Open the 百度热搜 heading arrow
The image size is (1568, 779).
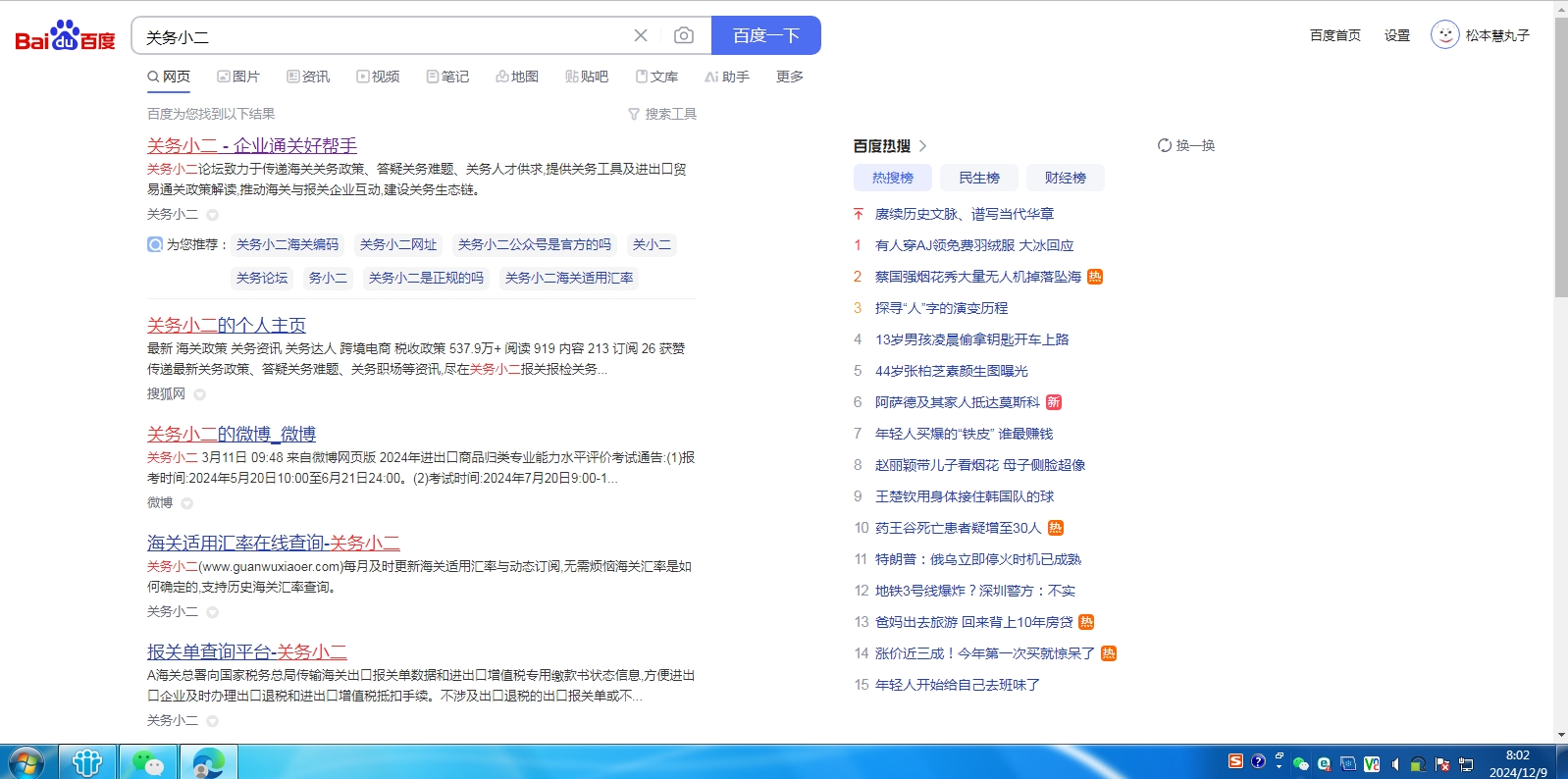[922, 146]
